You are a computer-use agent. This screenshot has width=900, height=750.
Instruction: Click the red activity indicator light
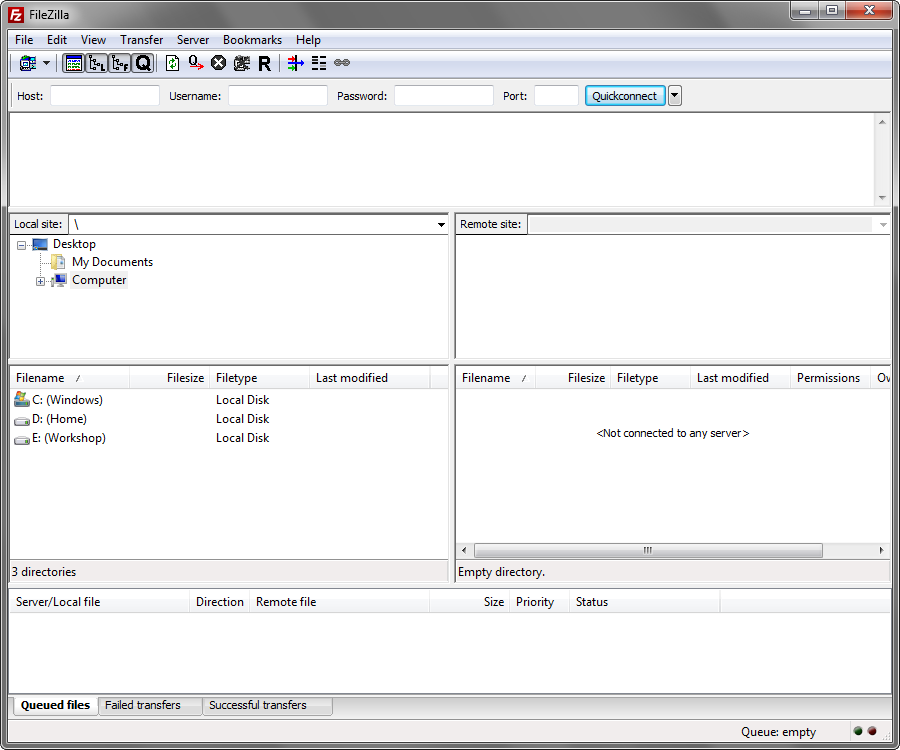(x=872, y=731)
